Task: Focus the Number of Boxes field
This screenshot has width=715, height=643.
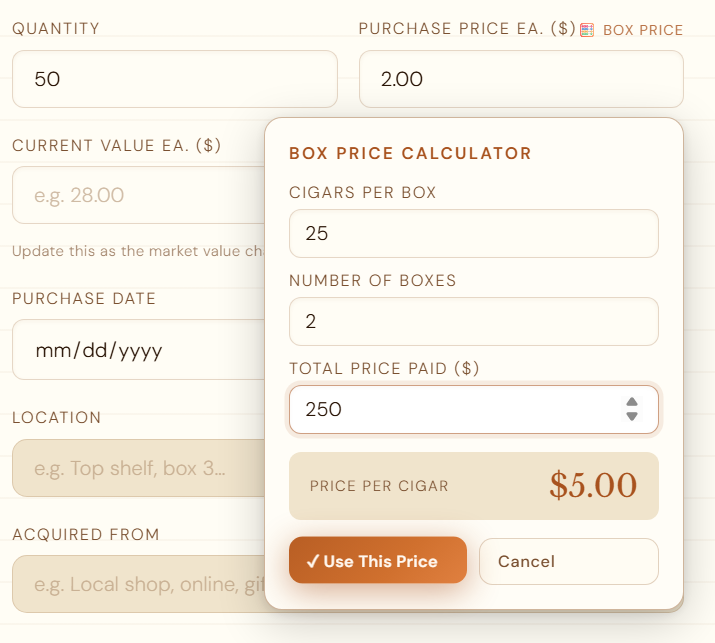Action: pos(473,322)
